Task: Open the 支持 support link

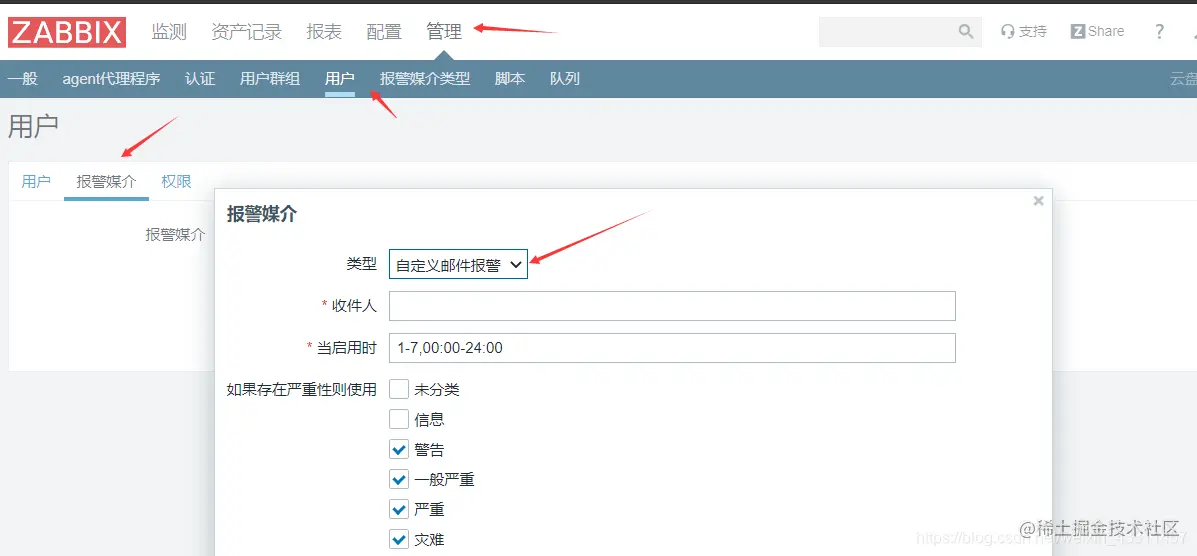Action: click(1024, 31)
